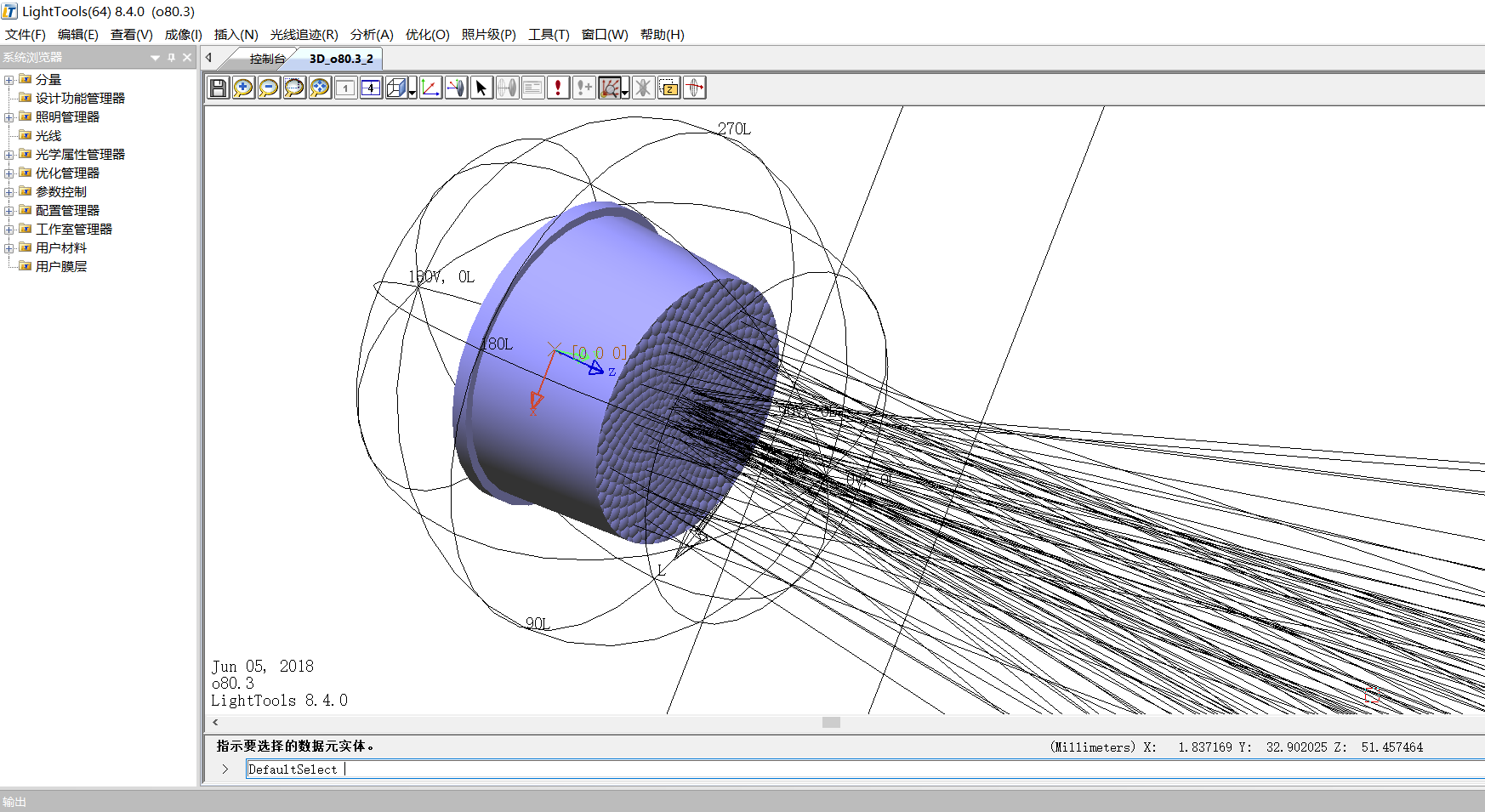
Task: Expand the 照明管理器 tree node
Action: (9, 117)
